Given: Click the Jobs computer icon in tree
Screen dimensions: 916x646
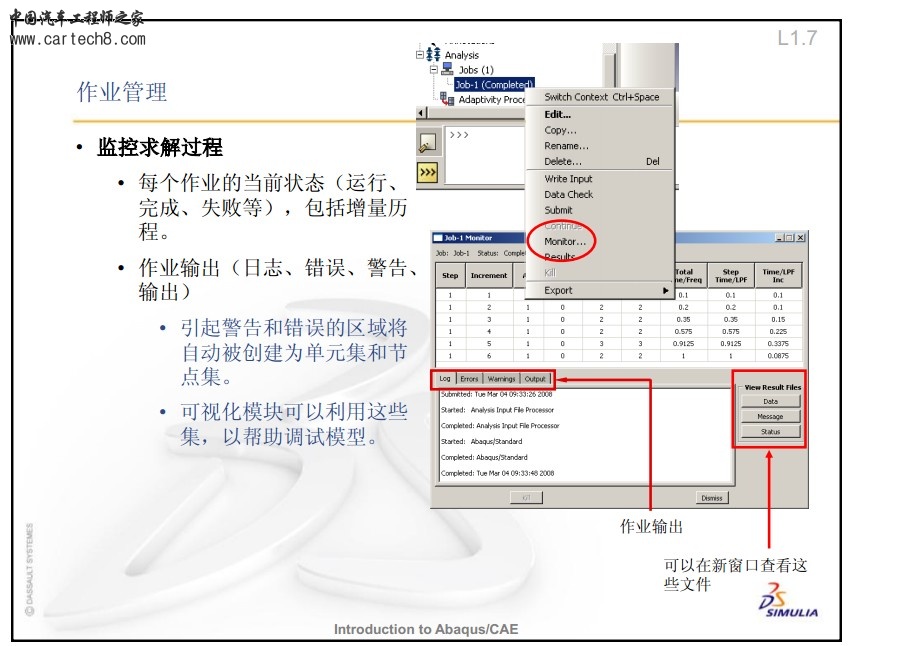Looking at the screenshot, I should (x=447, y=70).
